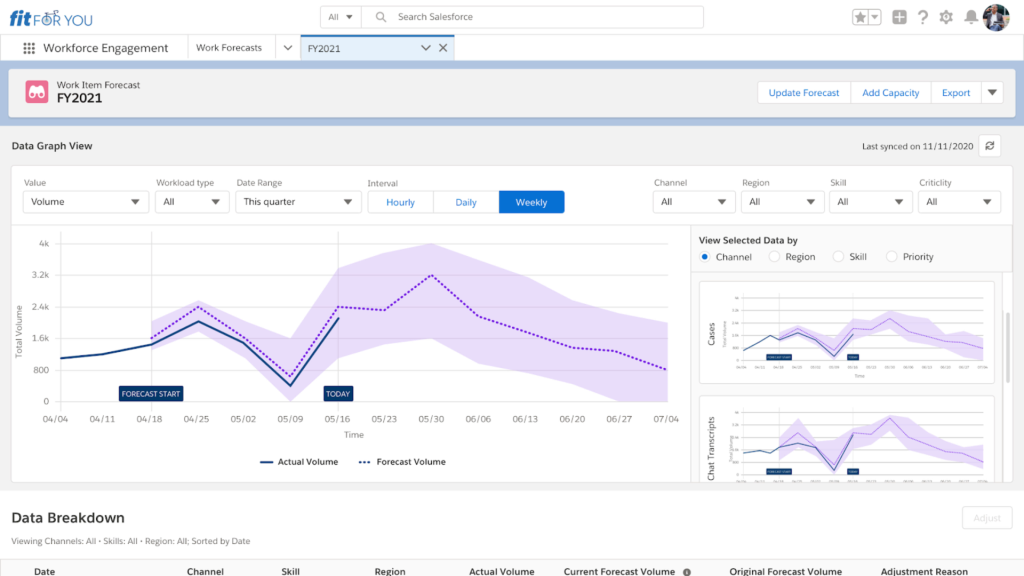Select the Hourly interval option

pyautogui.click(x=400, y=202)
